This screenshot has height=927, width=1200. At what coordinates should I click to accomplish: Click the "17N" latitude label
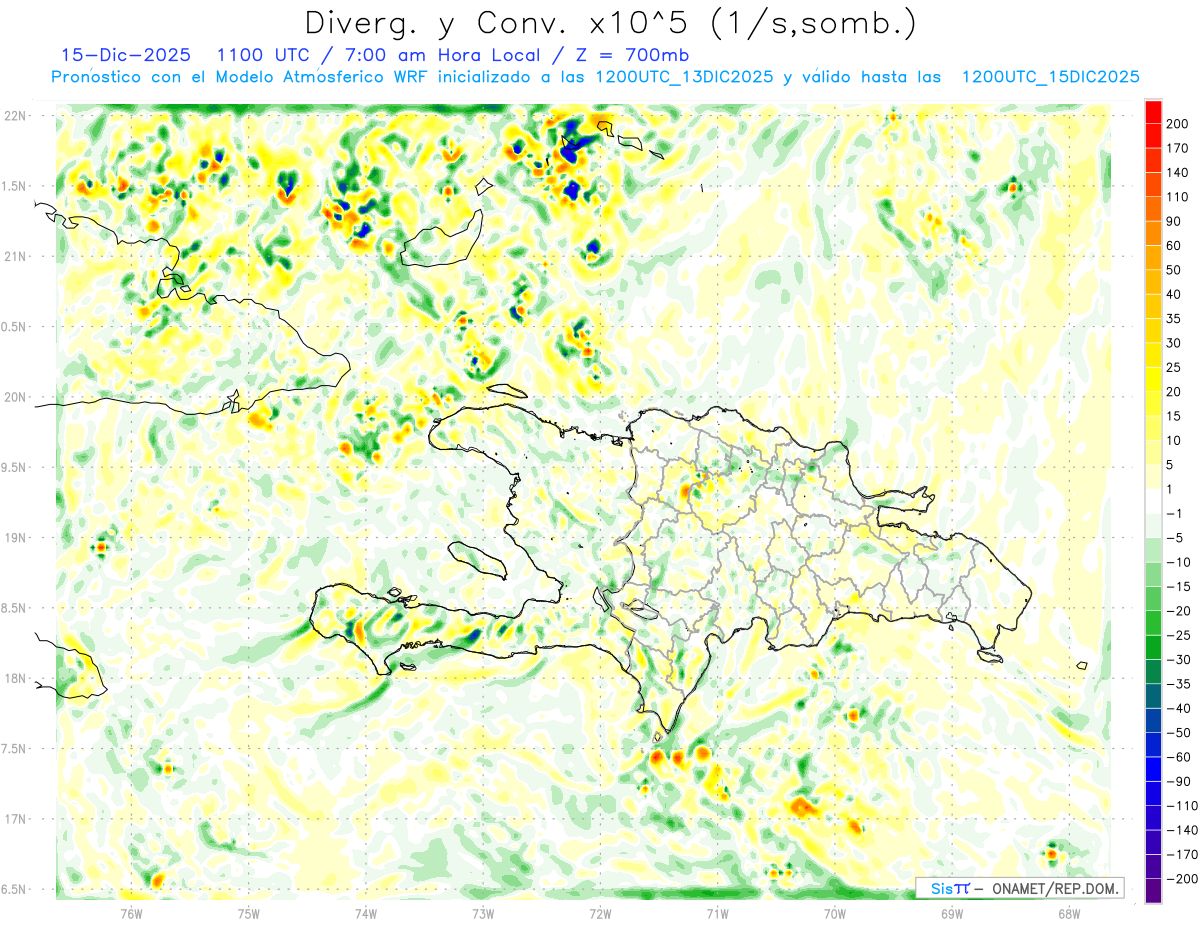pyautogui.click(x=15, y=819)
